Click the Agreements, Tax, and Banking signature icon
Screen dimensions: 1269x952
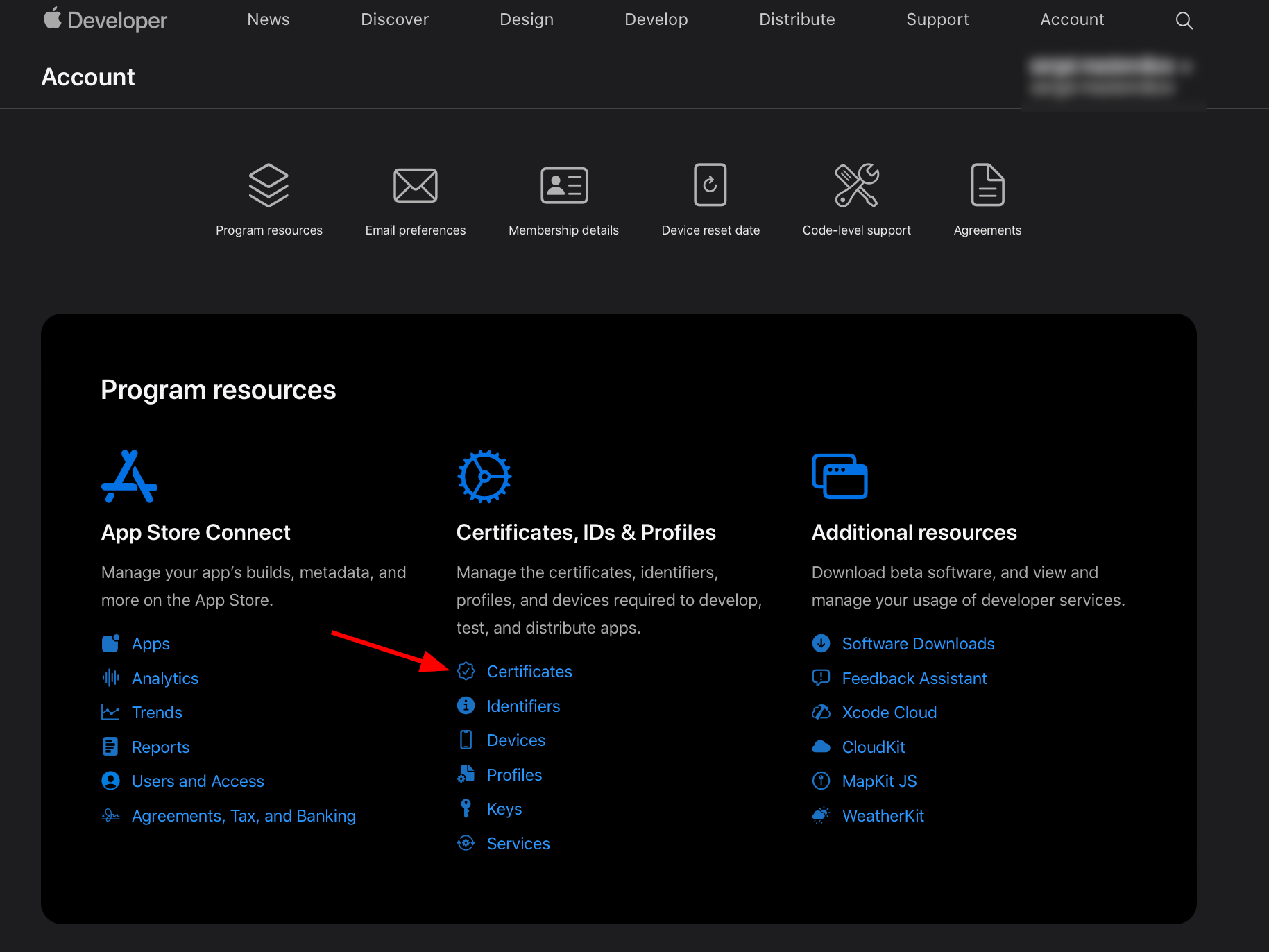click(x=110, y=815)
